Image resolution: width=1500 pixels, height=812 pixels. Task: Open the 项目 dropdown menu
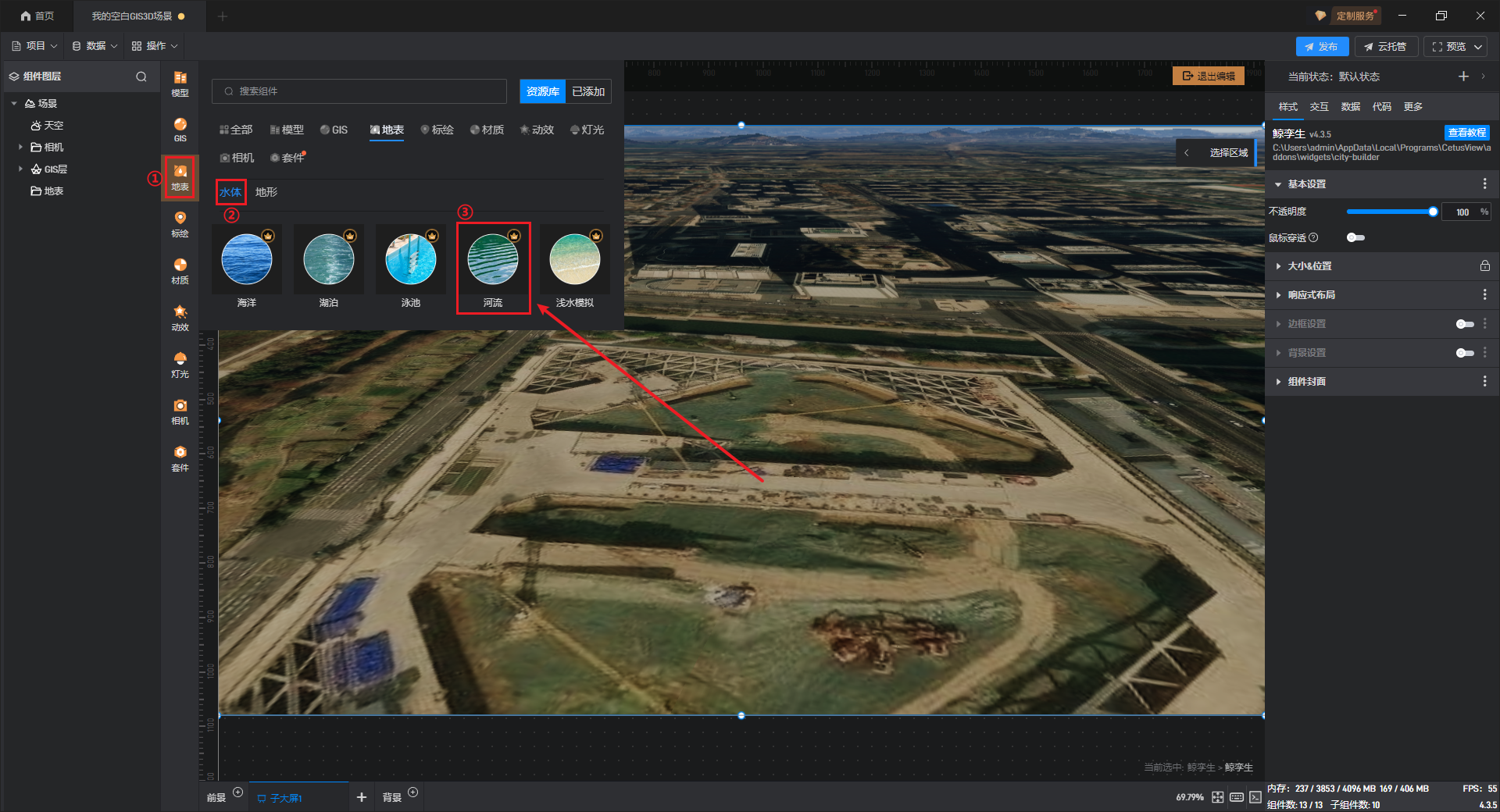point(35,46)
